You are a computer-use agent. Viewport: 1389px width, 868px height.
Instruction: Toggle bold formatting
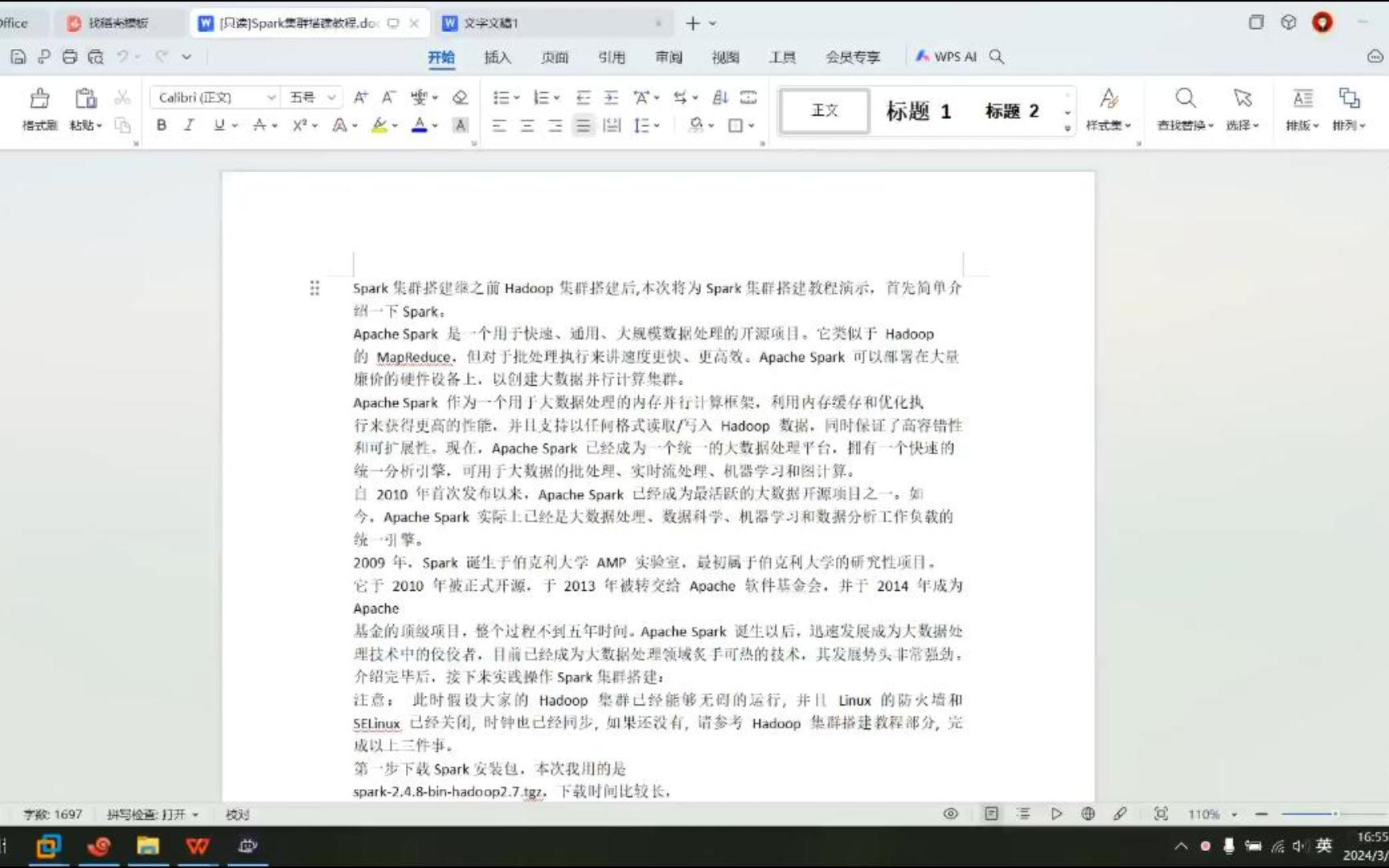(x=162, y=125)
